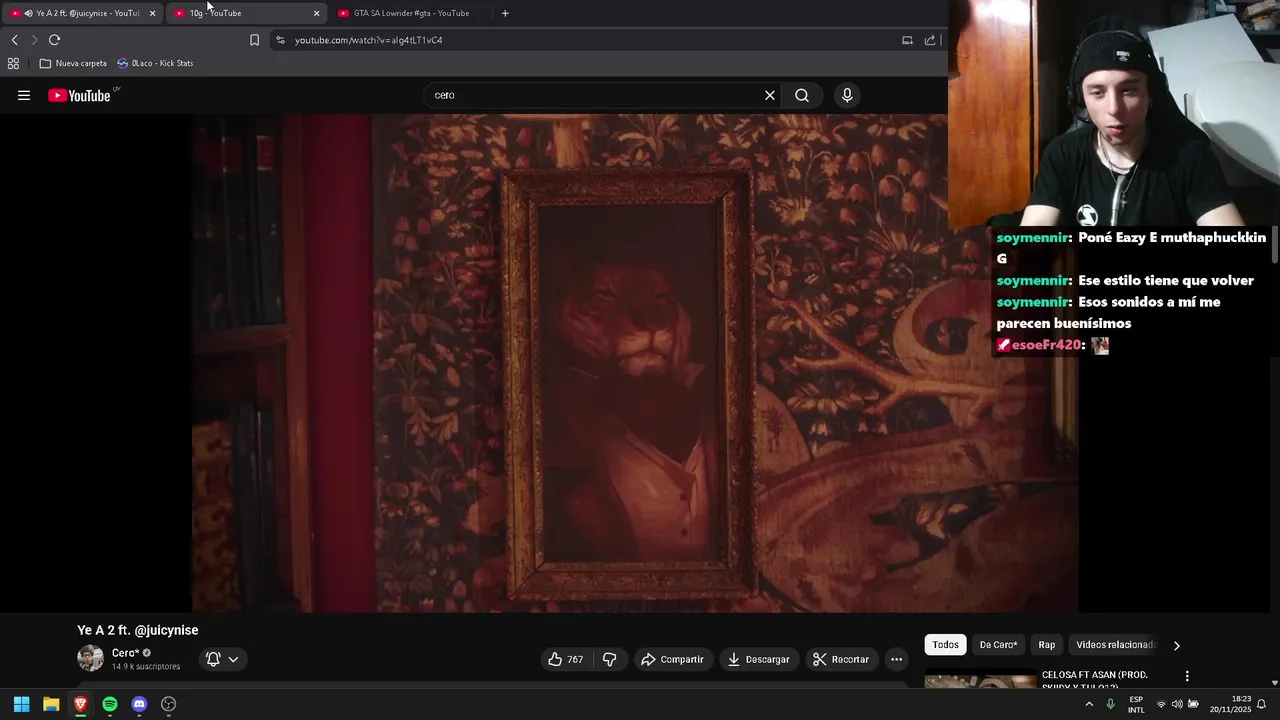This screenshot has width=1280, height=720.
Task: Click the Compartir button
Action: 672,659
